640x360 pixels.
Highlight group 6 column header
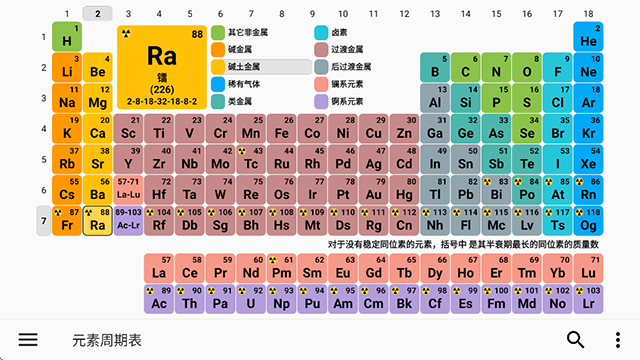(x=220, y=13)
